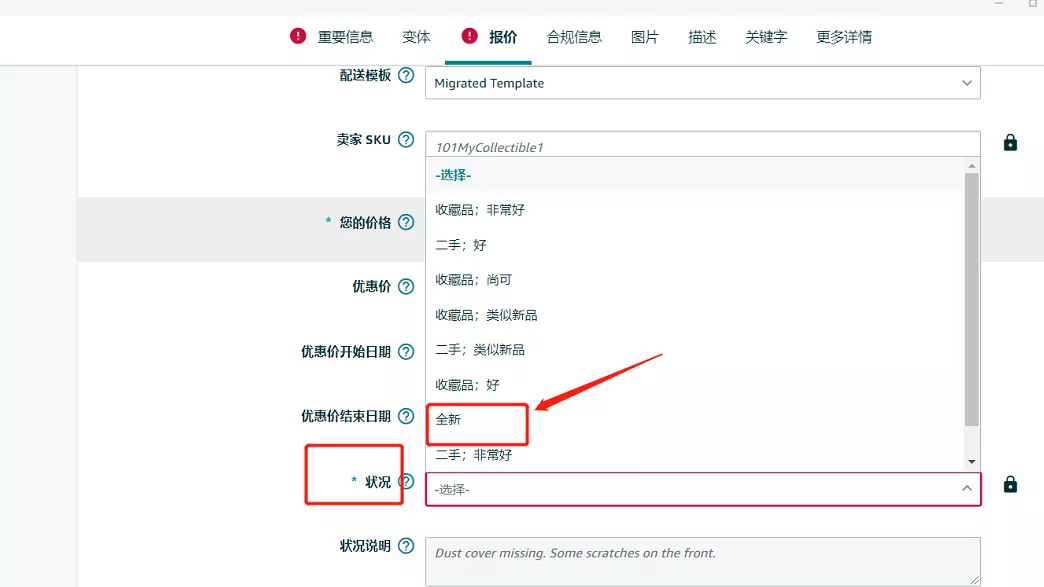Select option 二手；非常好
This screenshot has width=1044, height=587.
(x=694, y=455)
